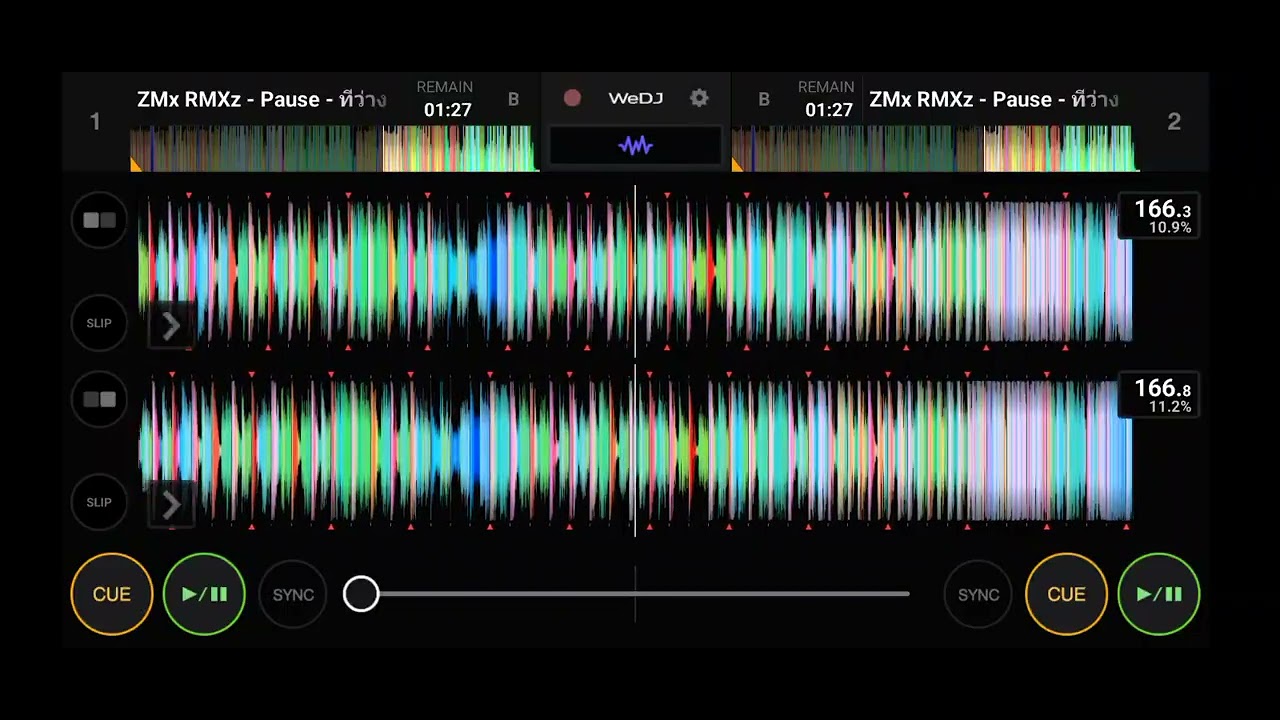Enable SLIP mode on deck 2
1280x720 pixels.
coord(99,502)
